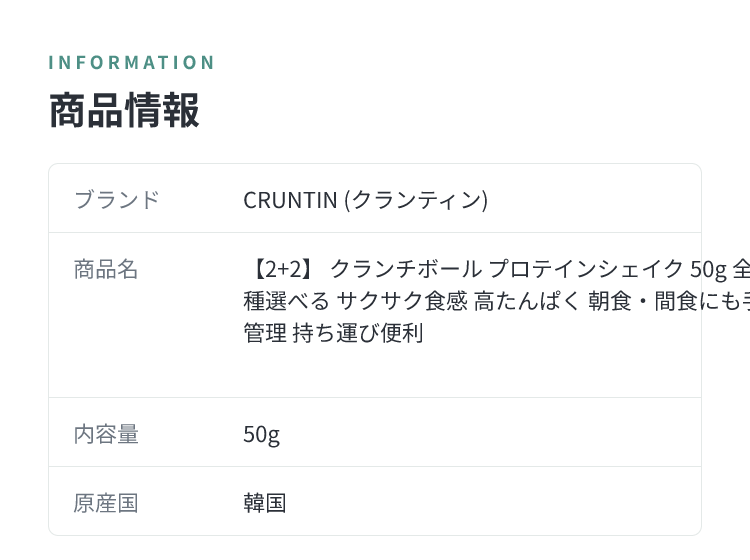Click the クランティン katakana inside the parentheses

point(416,200)
